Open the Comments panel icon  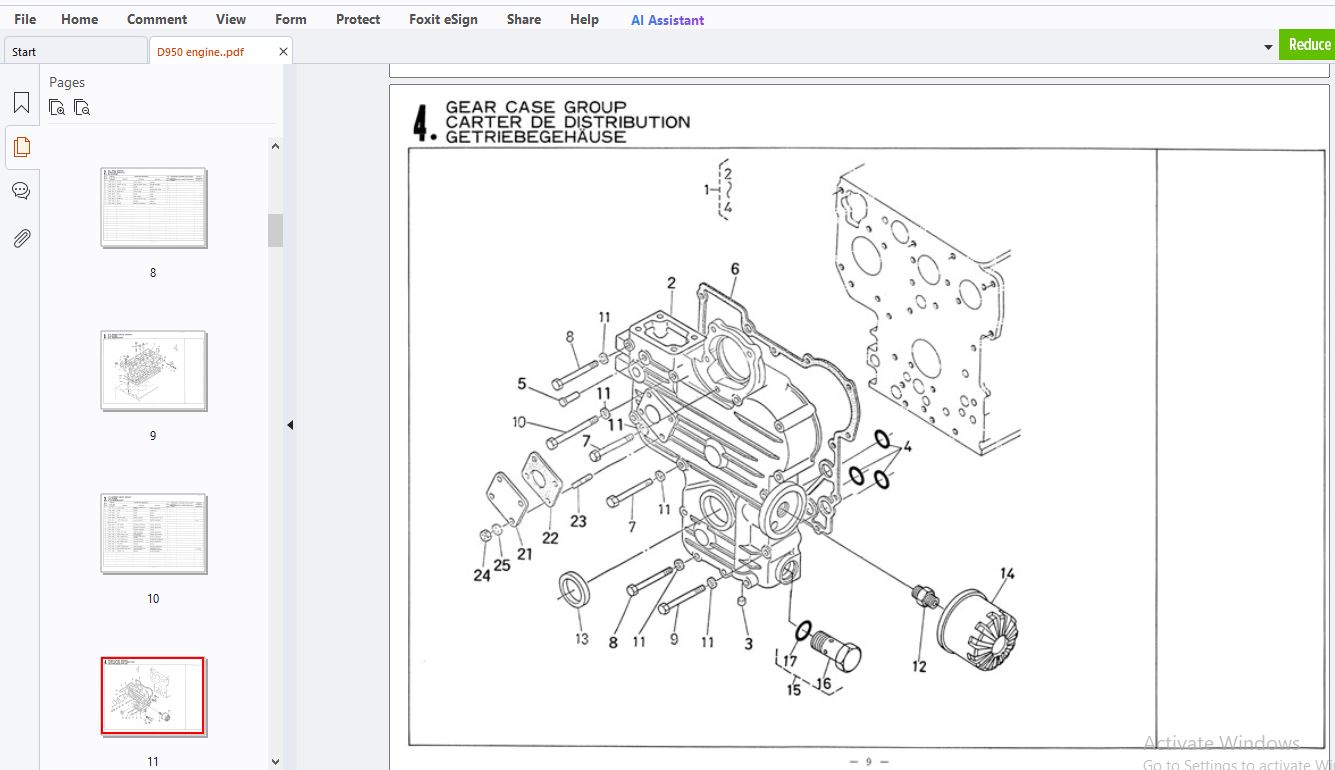[21, 191]
